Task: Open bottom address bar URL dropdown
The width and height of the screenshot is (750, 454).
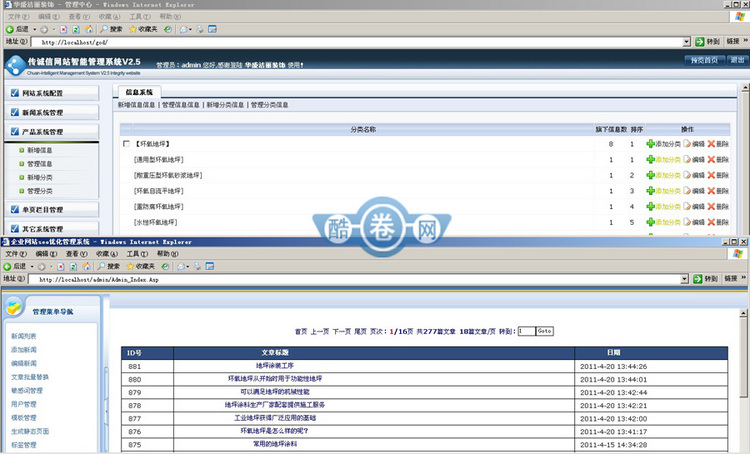Action: coord(686,280)
